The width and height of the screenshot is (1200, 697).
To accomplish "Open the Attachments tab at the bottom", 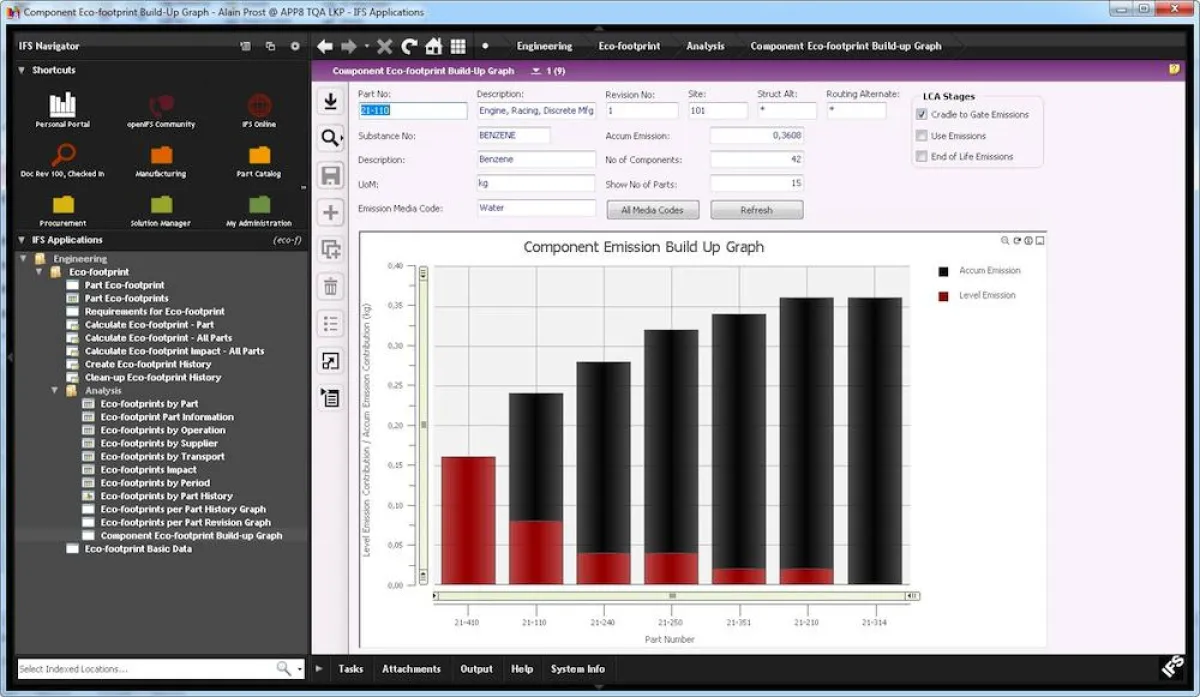I will pyautogui.click(x=411, y=669).
